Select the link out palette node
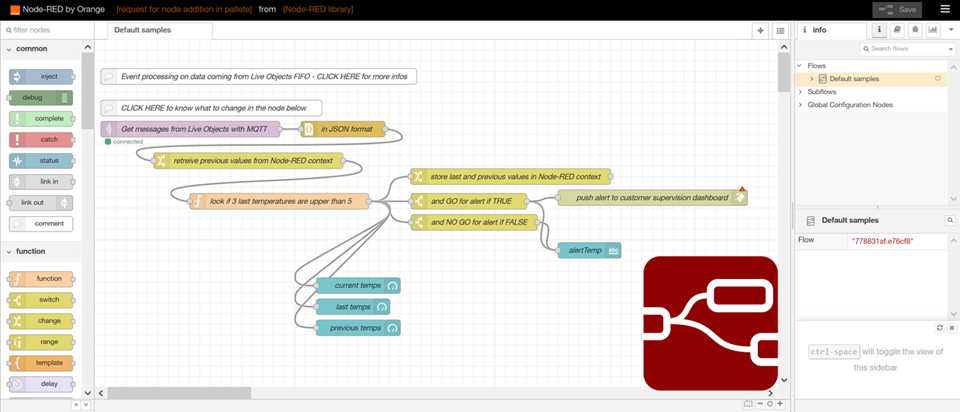Image resolution: width=960 pixels, height=412 pixels. click(x=41, y=203)
